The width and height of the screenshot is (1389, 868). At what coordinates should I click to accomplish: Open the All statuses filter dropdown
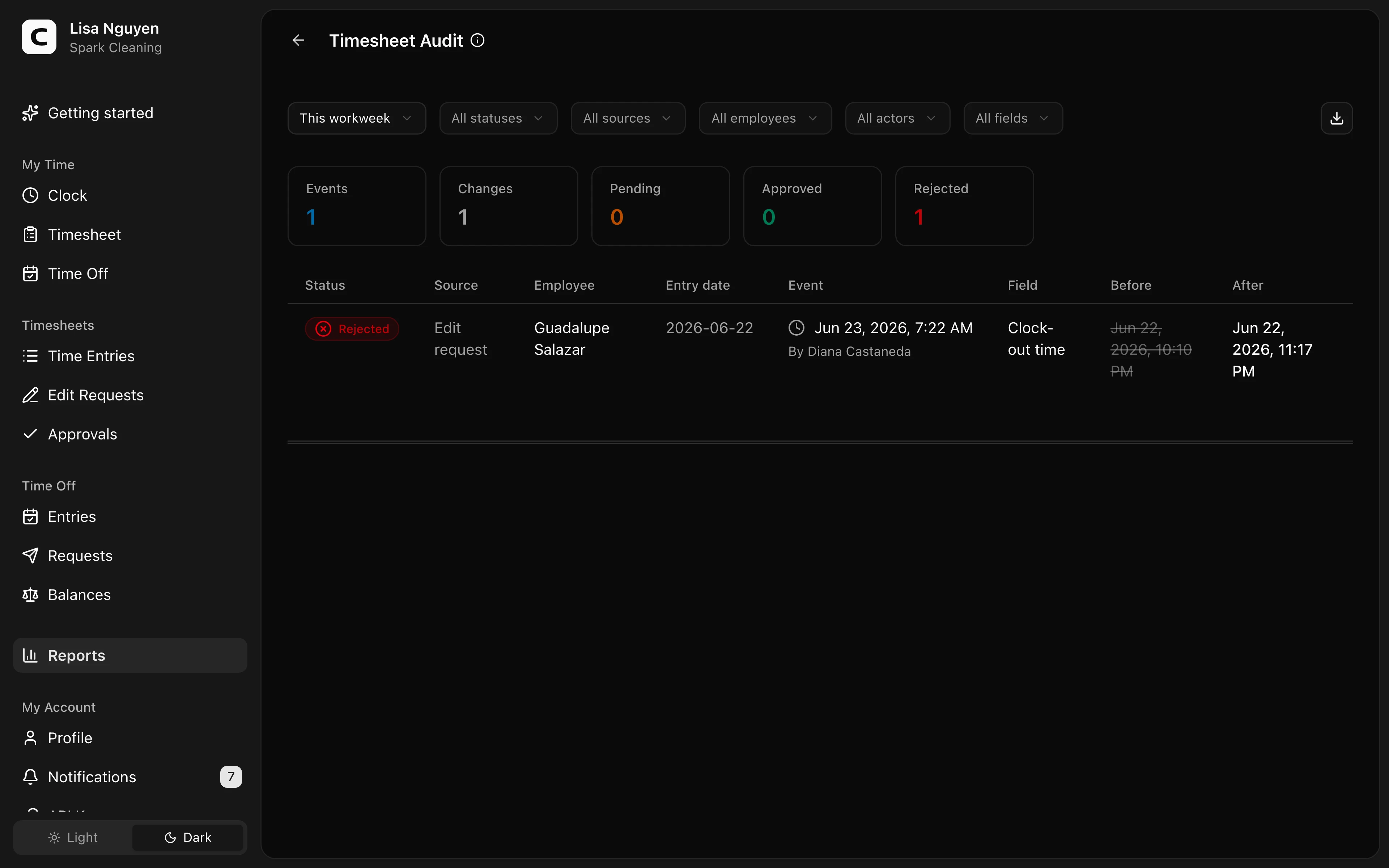(498, 118)
